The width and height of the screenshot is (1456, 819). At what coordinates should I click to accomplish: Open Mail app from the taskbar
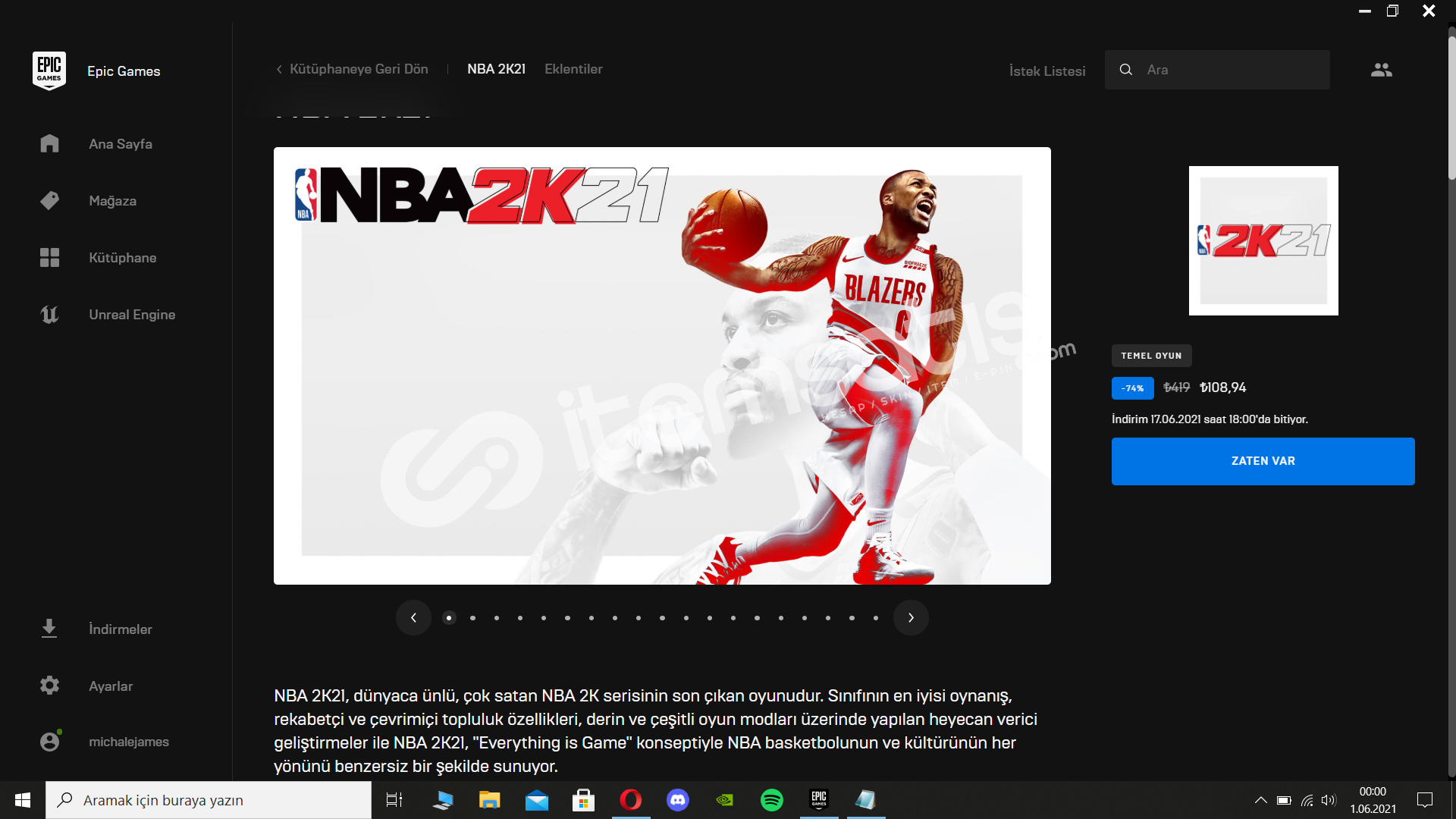point(537,800)
